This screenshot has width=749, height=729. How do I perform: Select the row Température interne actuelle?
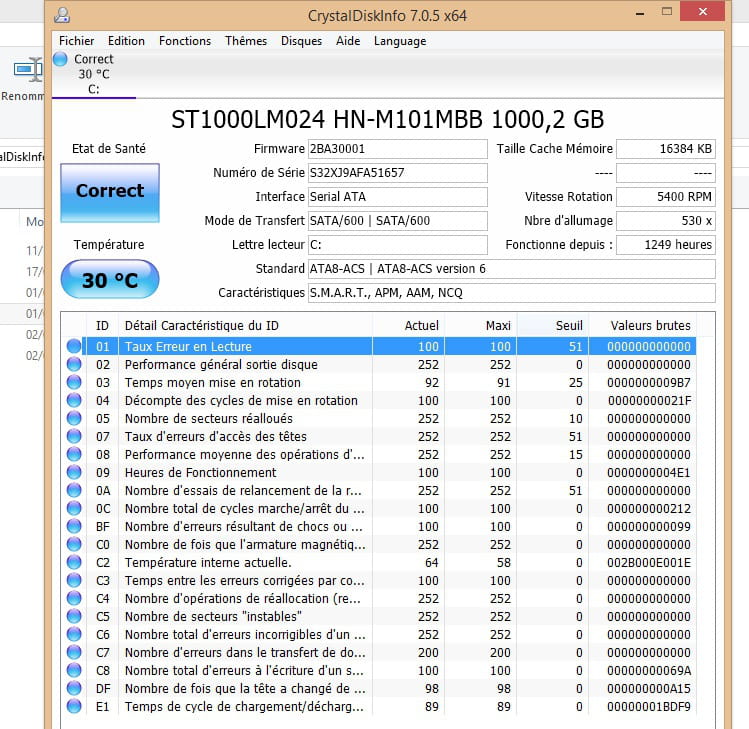[381, 562]
